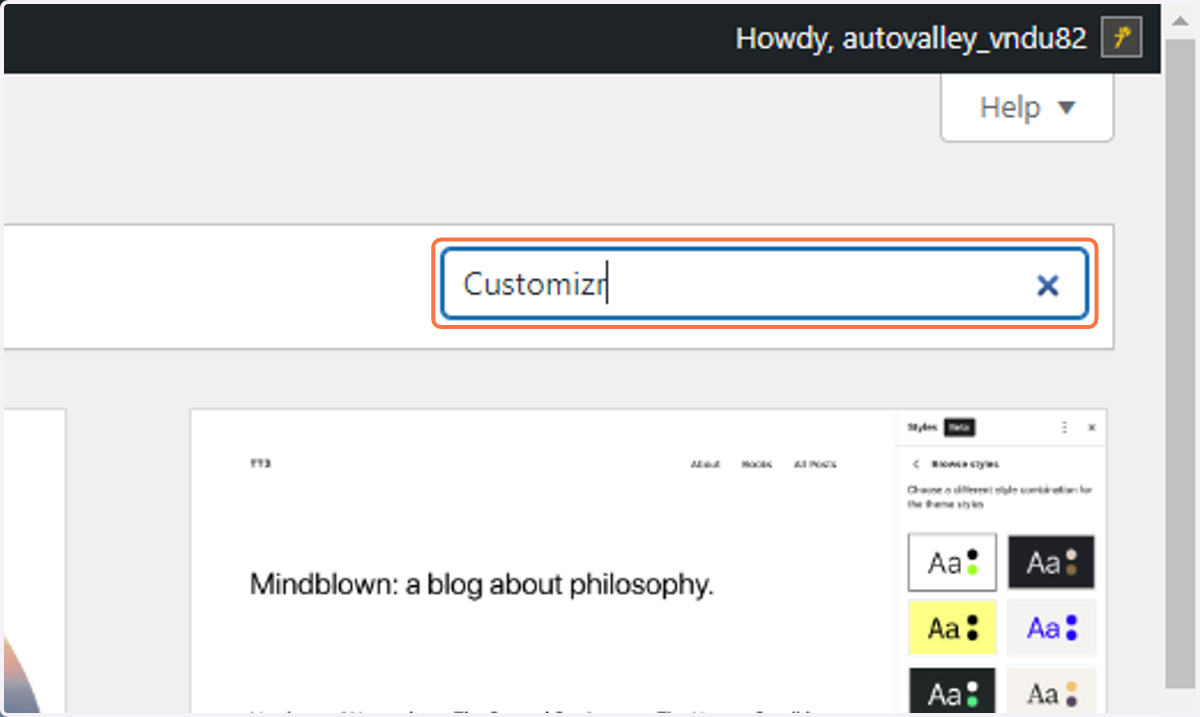Click into the Customizr search themes field
This screenshot has height=717, width=1200.
tap(765, 284)
